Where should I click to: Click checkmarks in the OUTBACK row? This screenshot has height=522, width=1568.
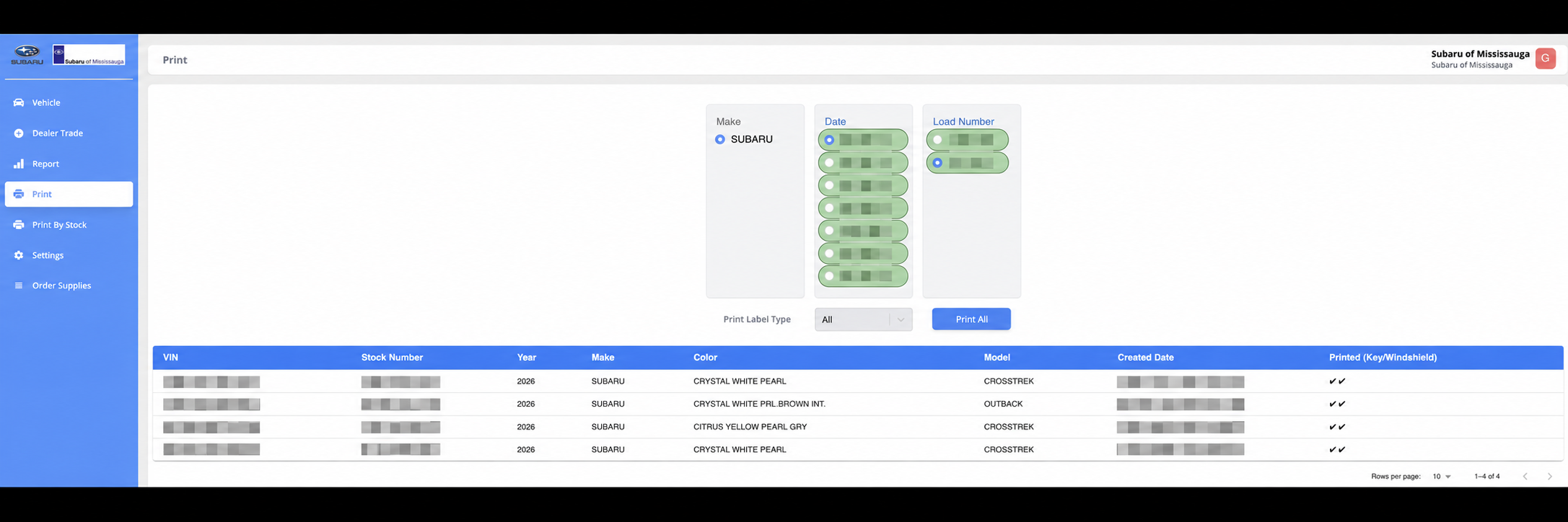click(1337, 404)
